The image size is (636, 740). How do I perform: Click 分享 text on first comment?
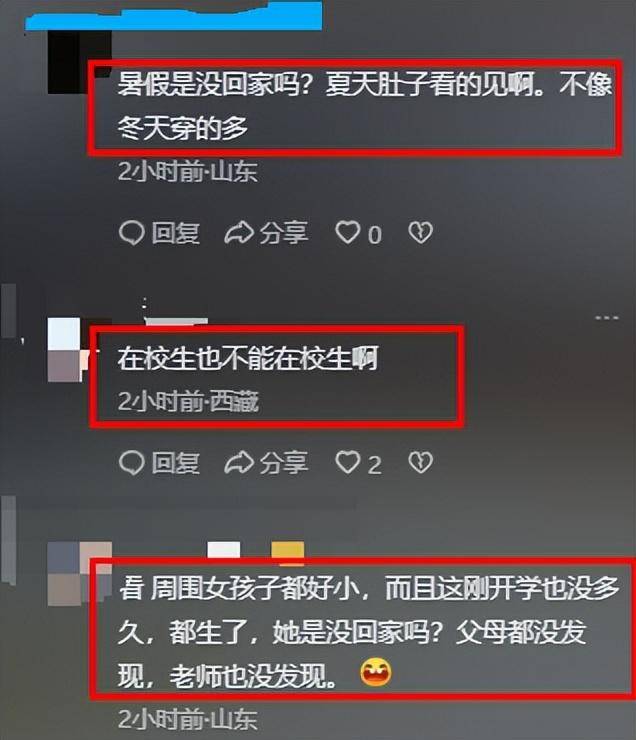(284, 233)
